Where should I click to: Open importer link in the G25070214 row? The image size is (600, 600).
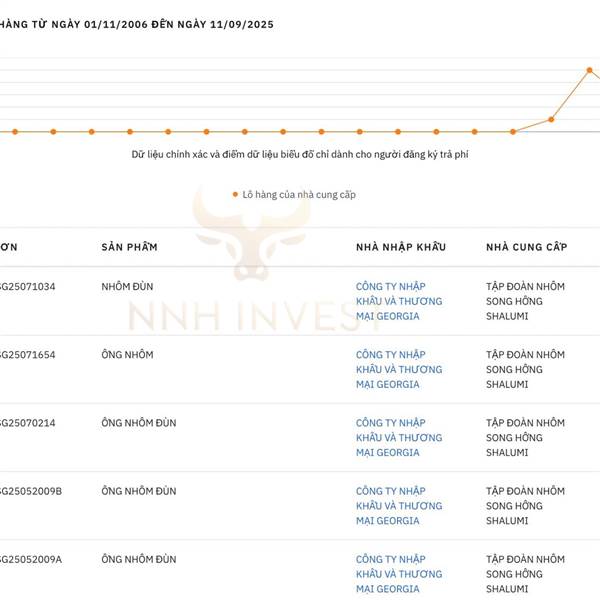(x=399, y=437)
